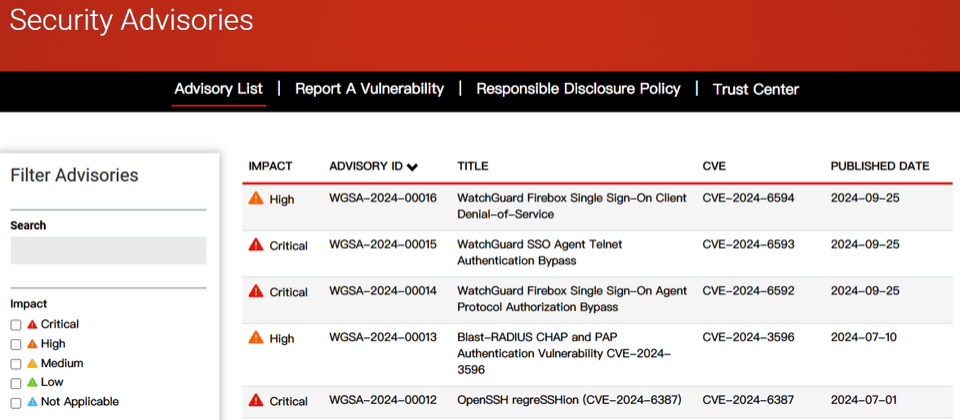Open the Report A Vulnerability tab

click(x=369, y=89)
